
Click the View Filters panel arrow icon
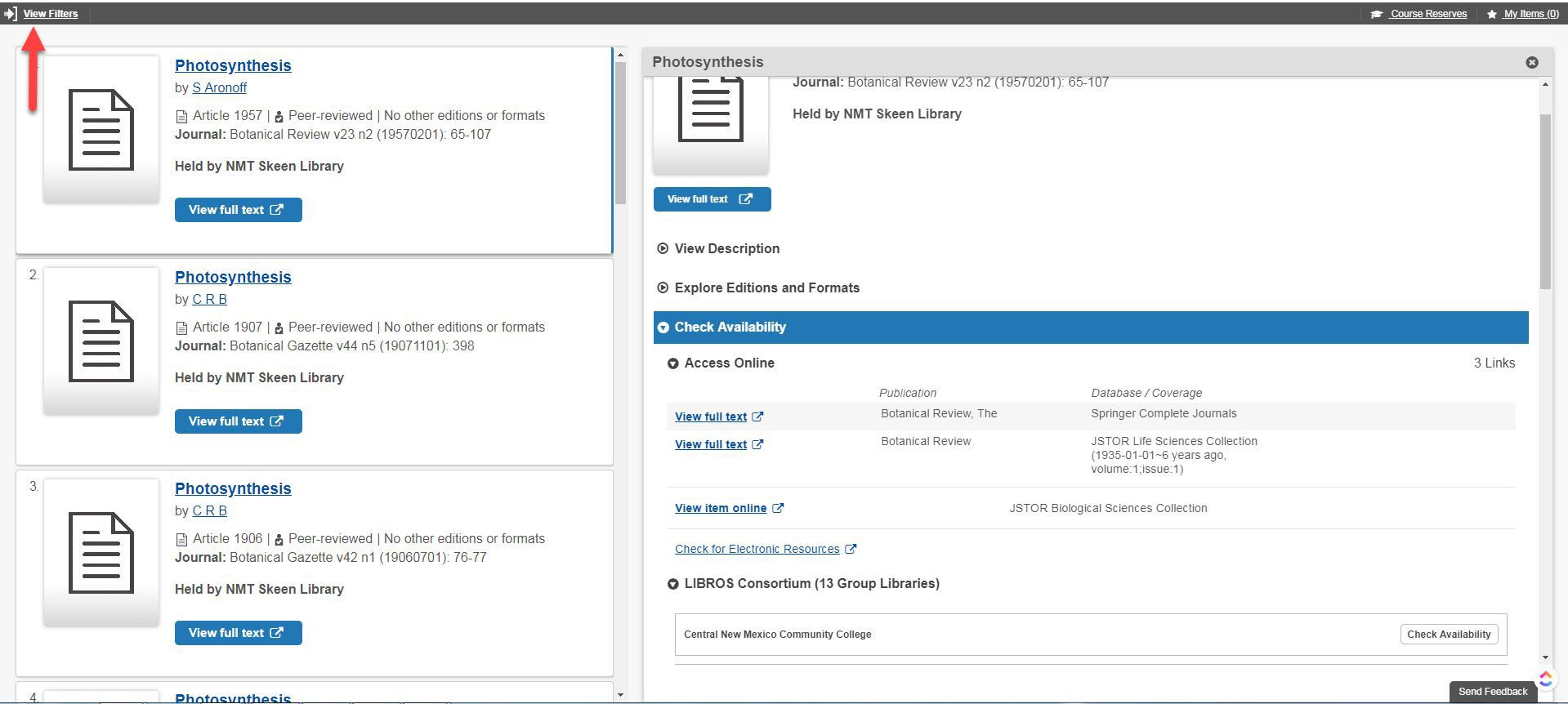point(11,14)
